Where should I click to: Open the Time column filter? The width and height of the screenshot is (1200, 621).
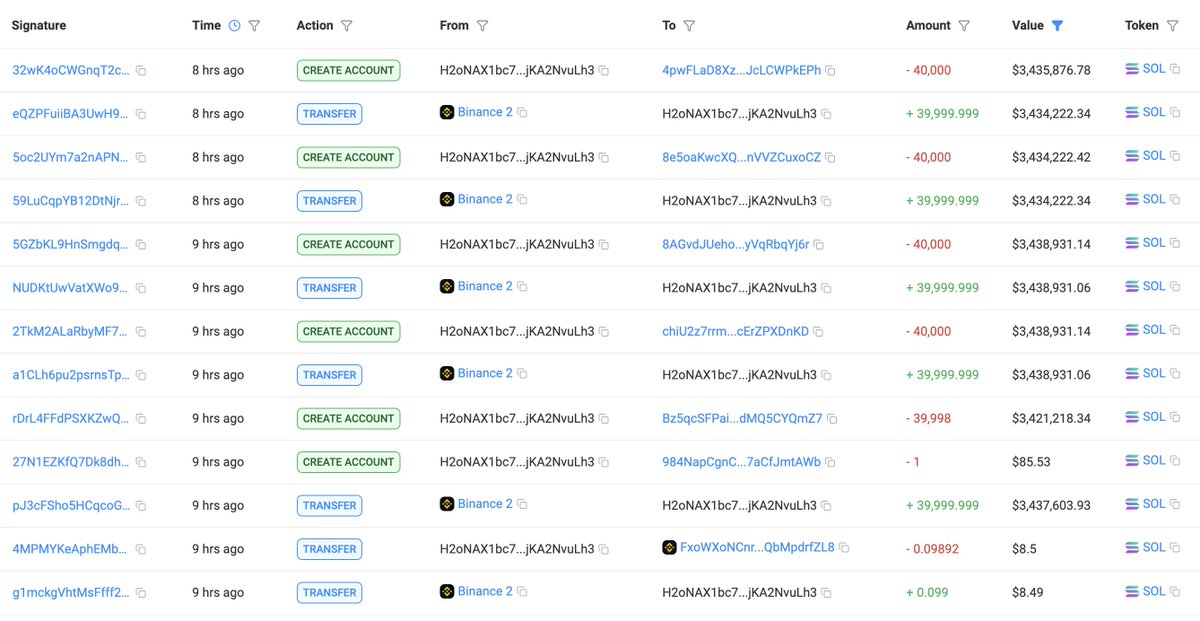(254, 26)
